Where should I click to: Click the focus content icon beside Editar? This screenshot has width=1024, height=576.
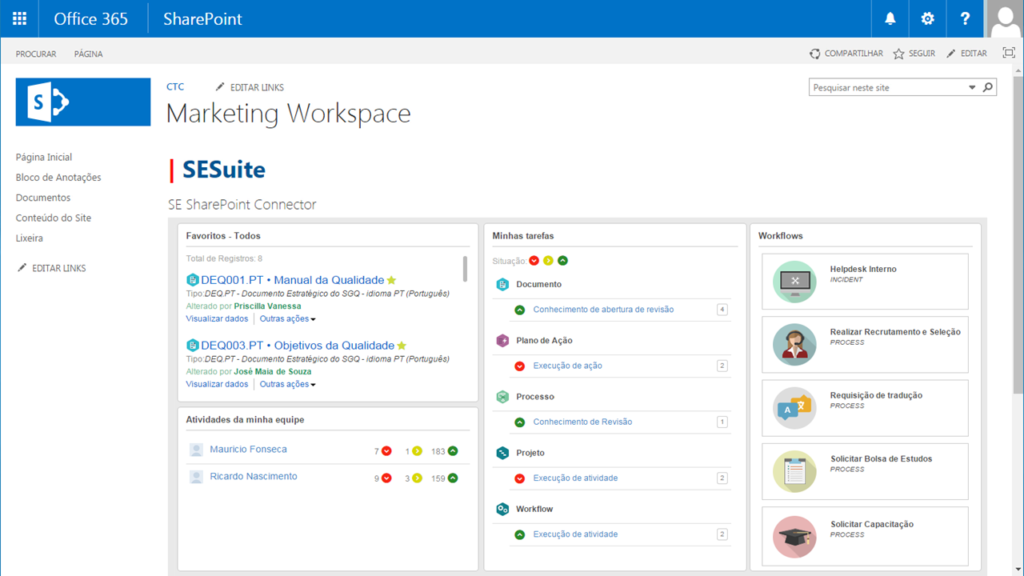(x=1008, y=53)
